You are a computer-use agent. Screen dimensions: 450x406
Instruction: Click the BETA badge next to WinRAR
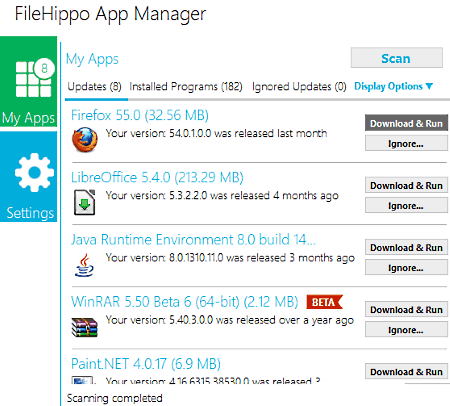point(324,302)
